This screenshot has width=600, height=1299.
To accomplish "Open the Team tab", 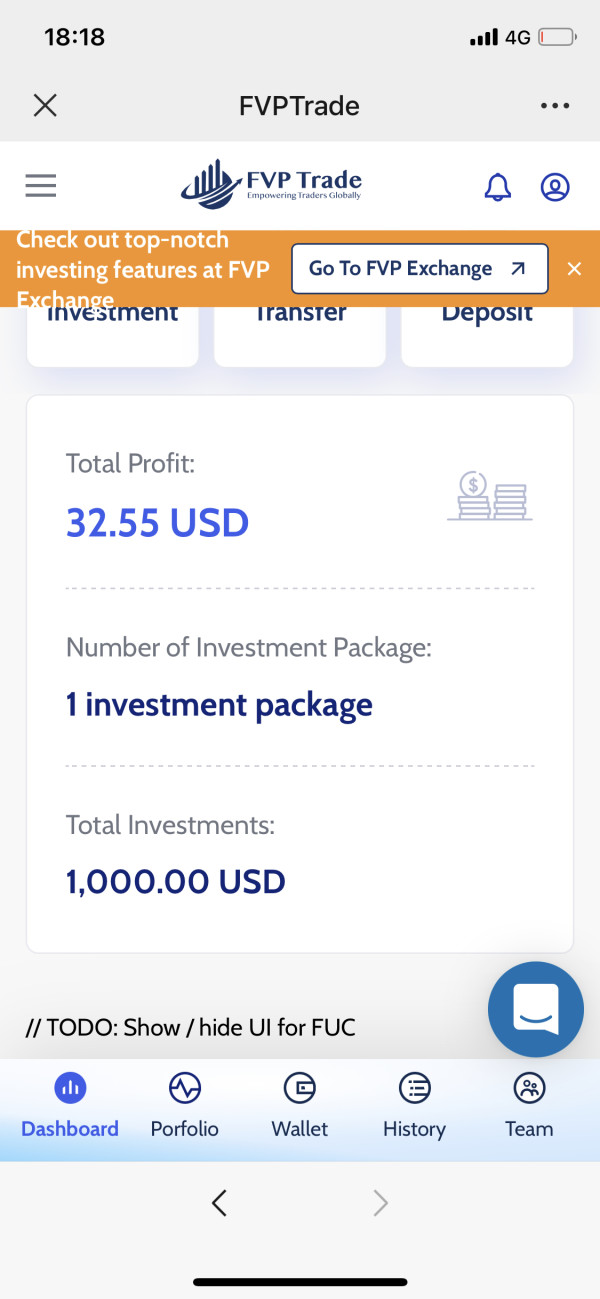I will tap(528, 1107).
